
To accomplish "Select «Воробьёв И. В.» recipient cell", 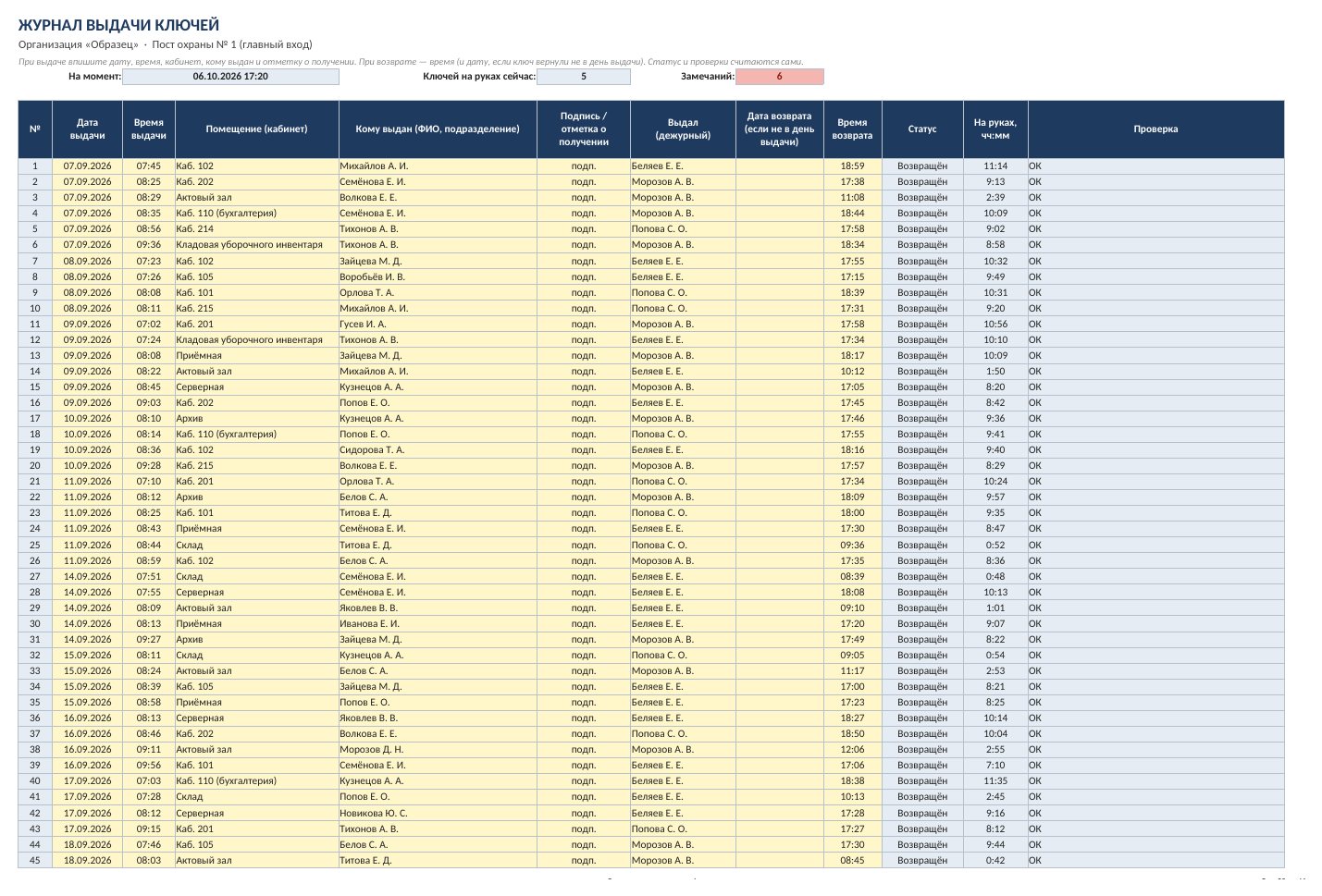I will pos(438,276).
